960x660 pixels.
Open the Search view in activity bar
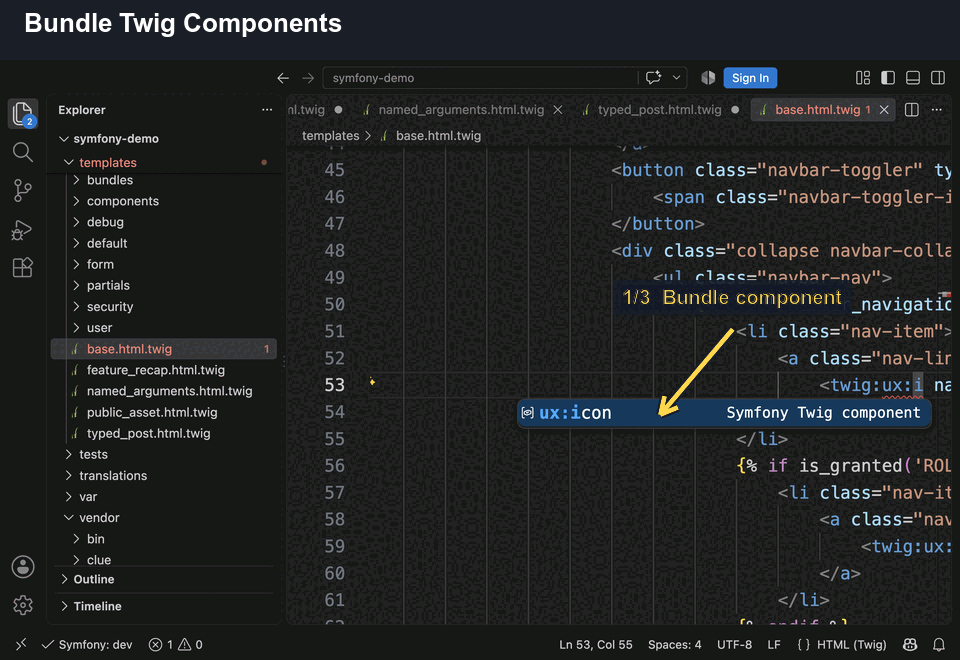coord(23,152)
